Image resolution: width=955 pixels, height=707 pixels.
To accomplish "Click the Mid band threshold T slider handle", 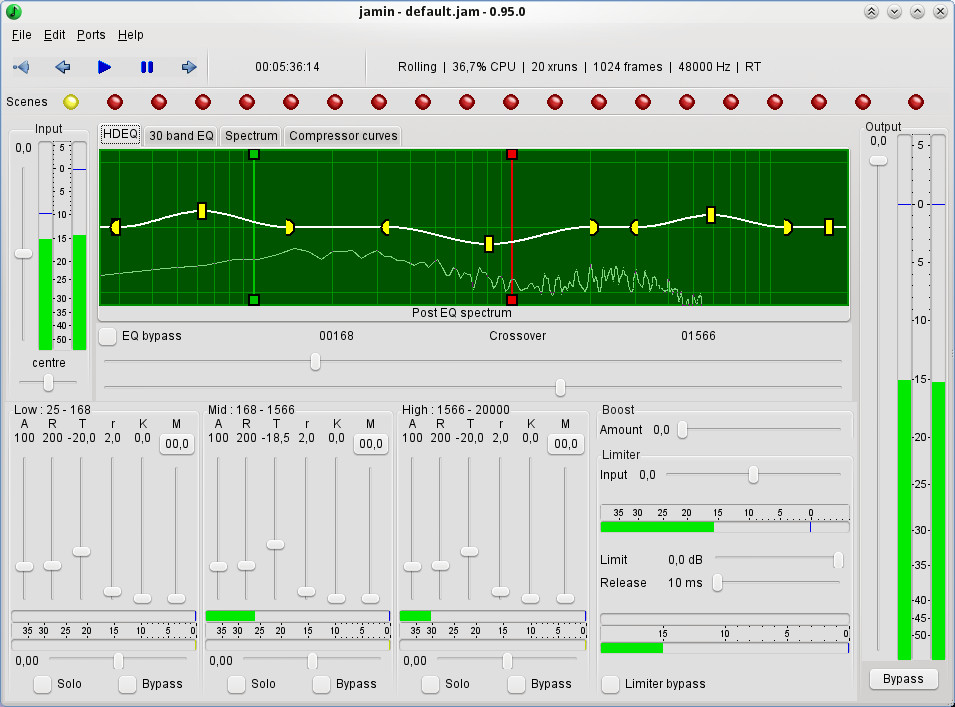I will (x=275, y=544).
